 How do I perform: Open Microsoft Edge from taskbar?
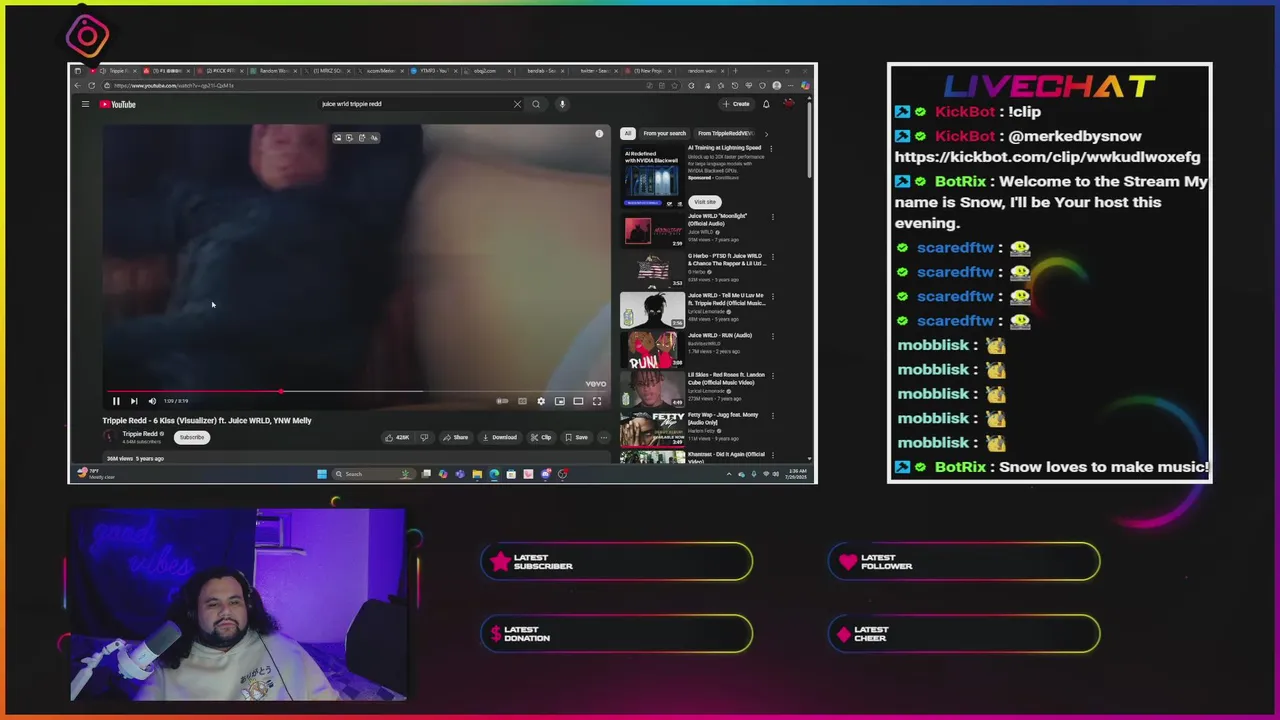click(x=494, y=474)
